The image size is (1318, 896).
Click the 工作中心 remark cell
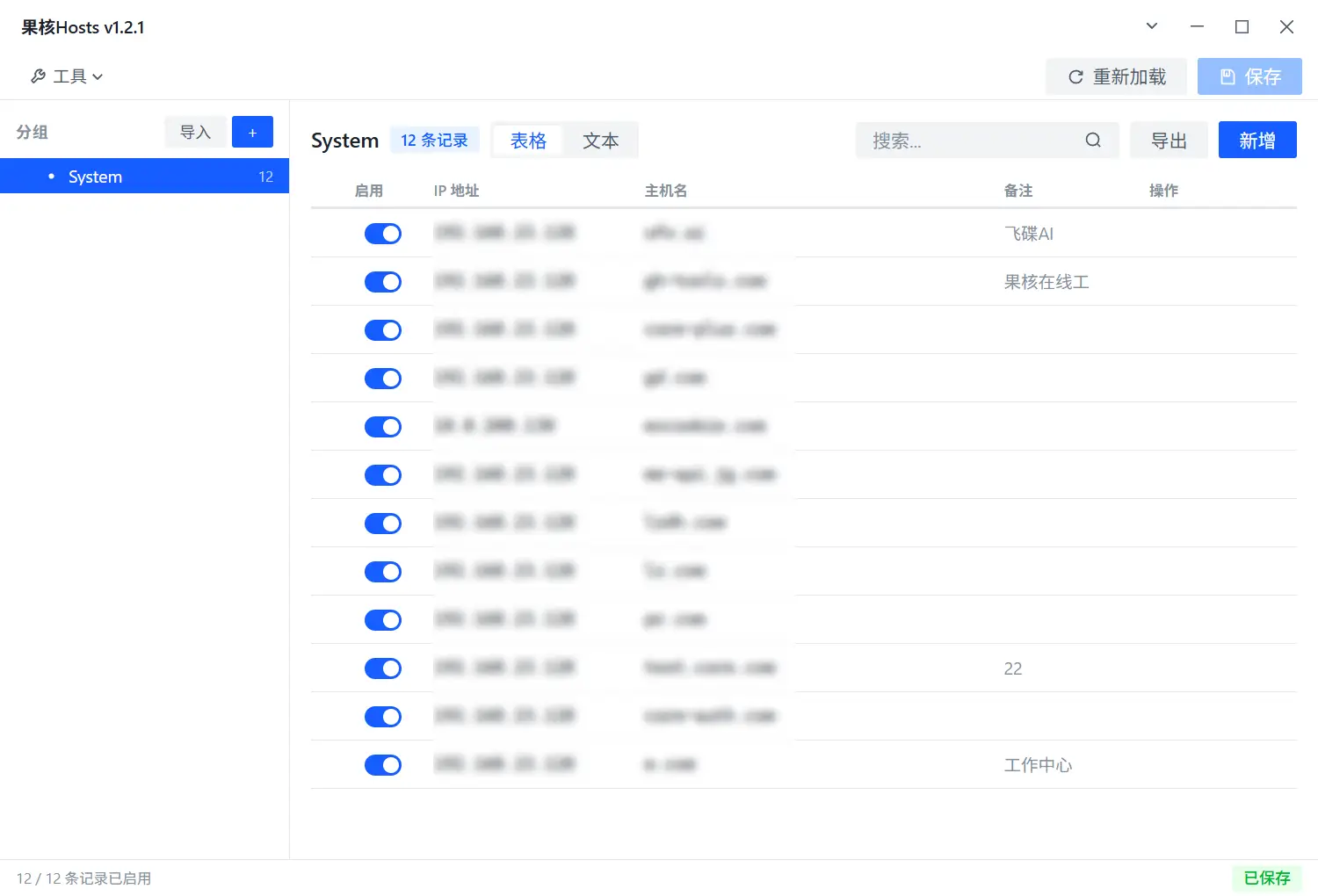[1038, 765]
